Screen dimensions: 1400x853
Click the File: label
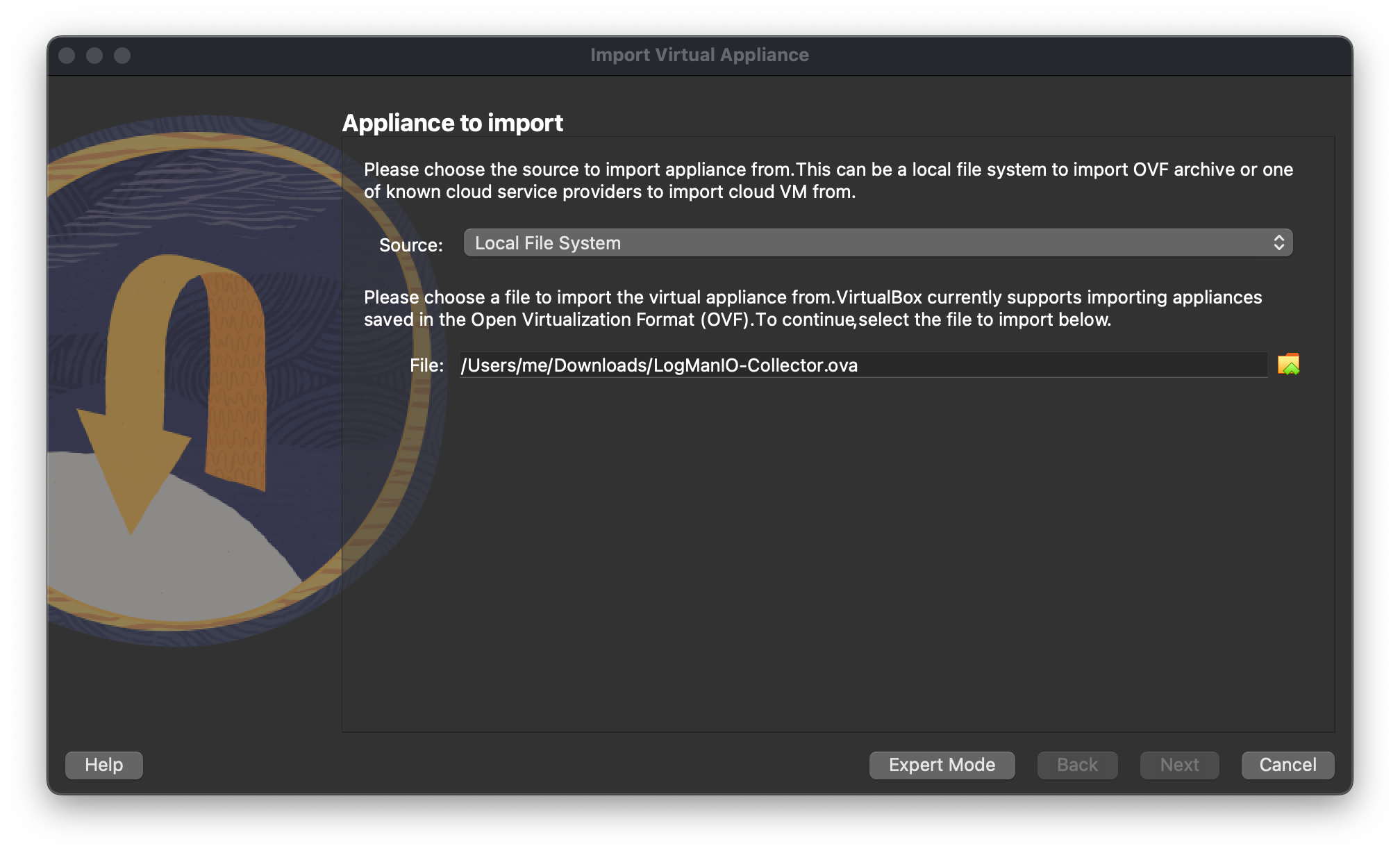(426, 365)
